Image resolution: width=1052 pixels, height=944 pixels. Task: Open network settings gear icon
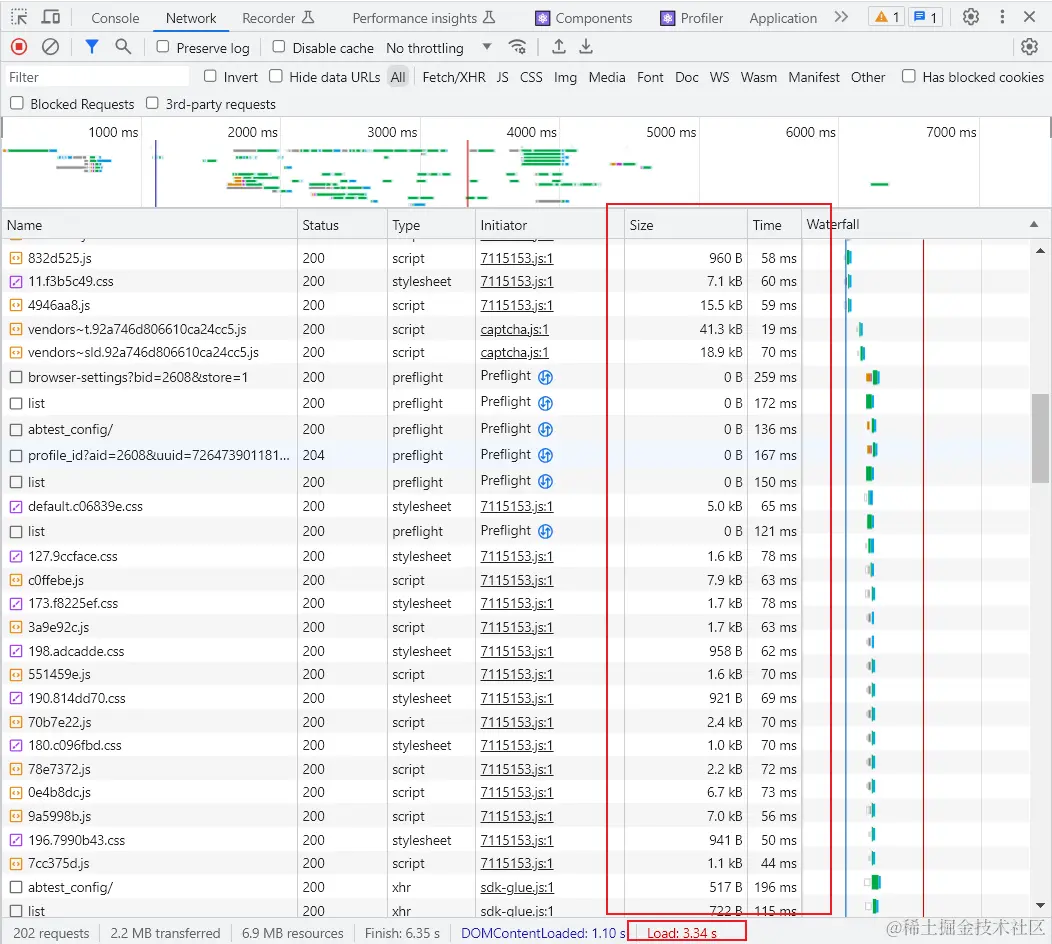pos(1029,47)
